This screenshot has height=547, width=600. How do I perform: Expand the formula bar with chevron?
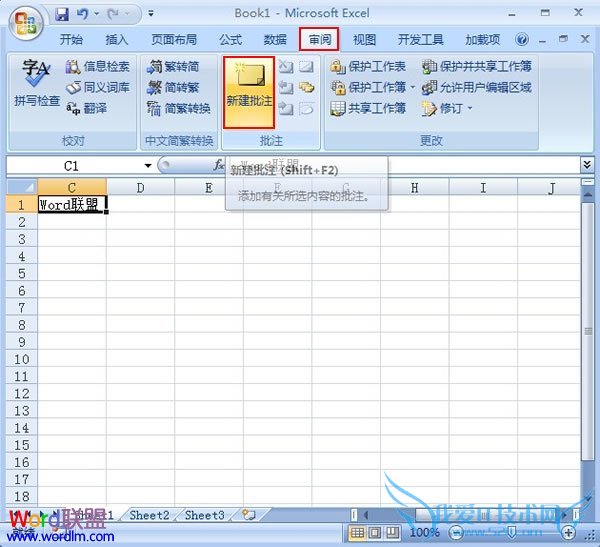coord(587,165)
